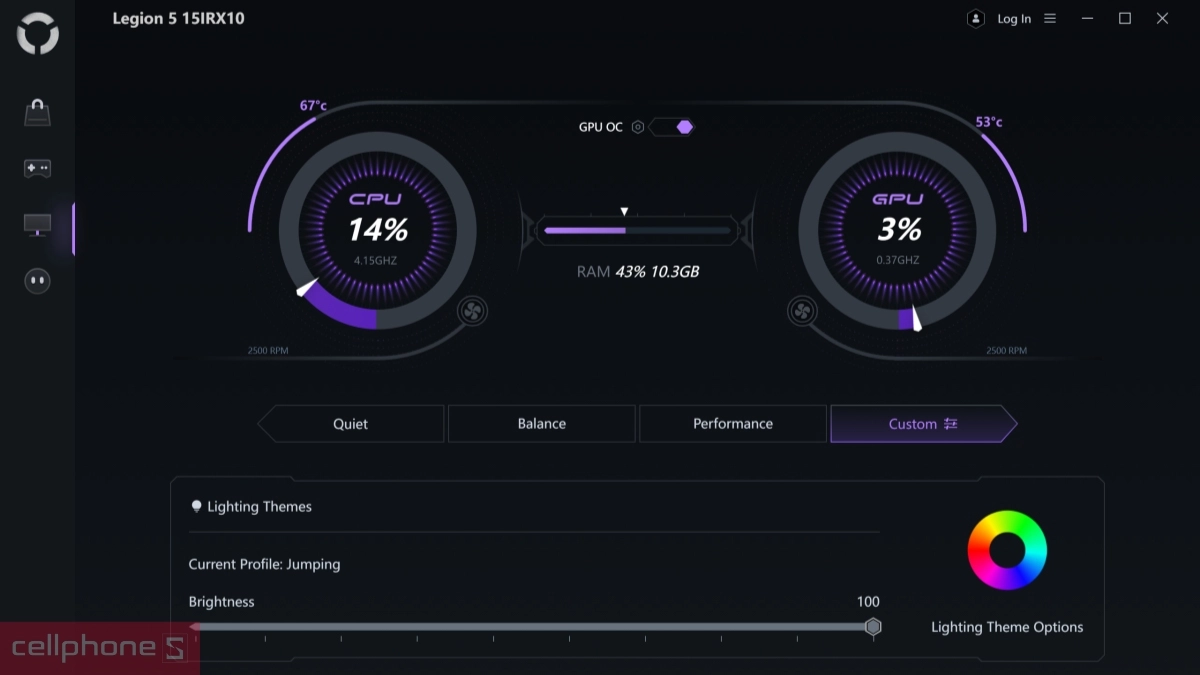Open the store shopping bag icon
This screenshot has height=675, width=1200.
point(37,113)
